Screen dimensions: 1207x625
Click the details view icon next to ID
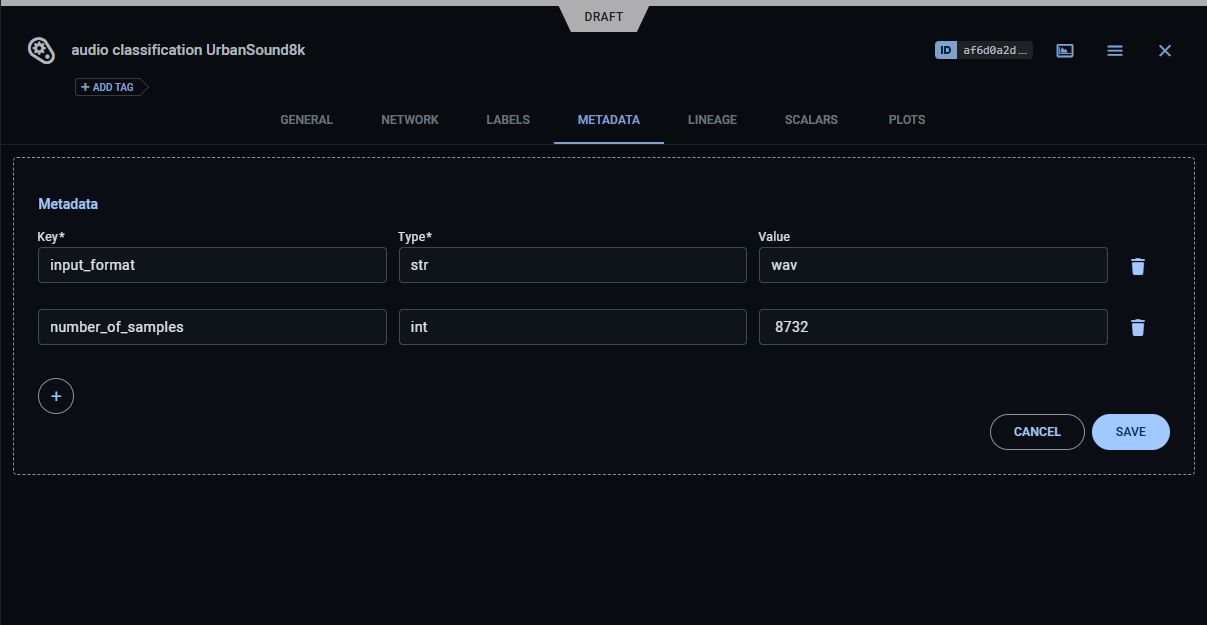1065,50
